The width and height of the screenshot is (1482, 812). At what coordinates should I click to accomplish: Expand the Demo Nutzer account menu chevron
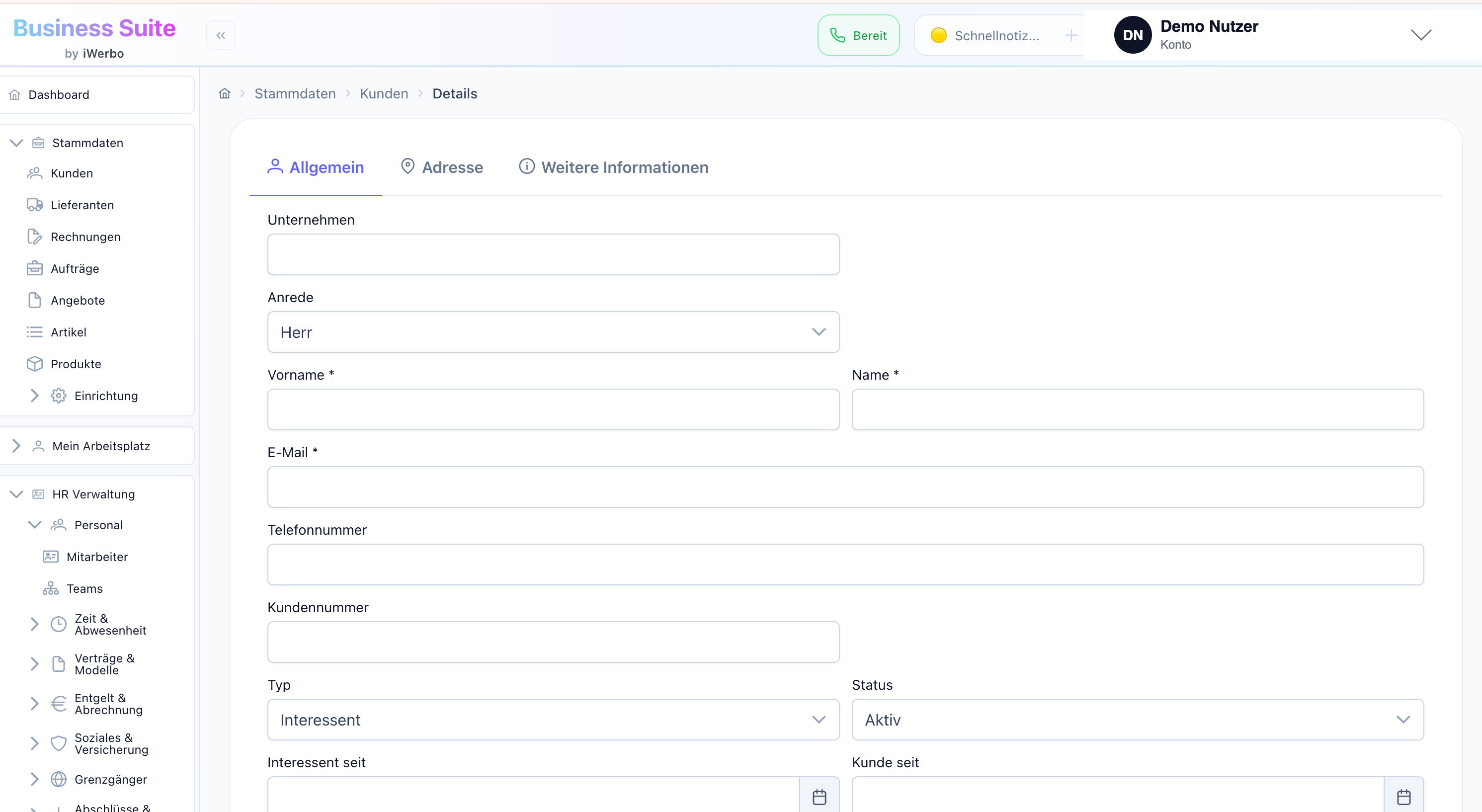click(1421, 35)
